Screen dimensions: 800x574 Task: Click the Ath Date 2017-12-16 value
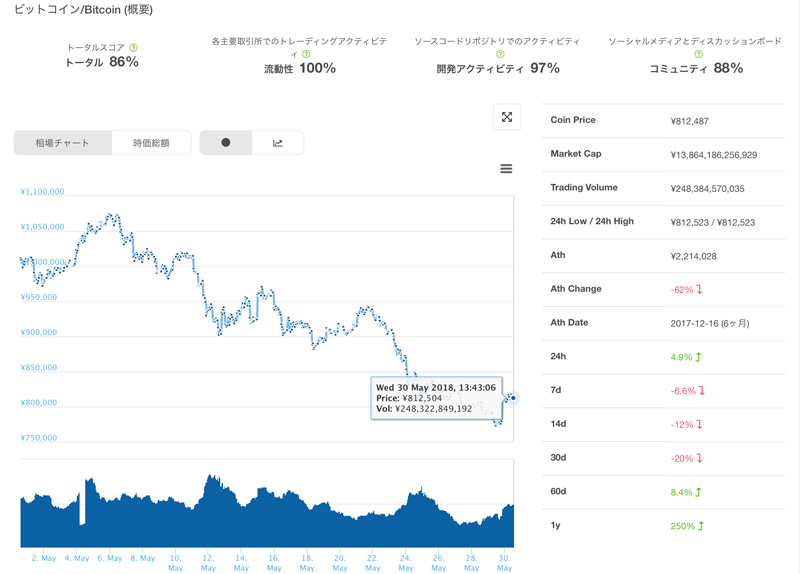pyautogui.click(x=710, y=323)
